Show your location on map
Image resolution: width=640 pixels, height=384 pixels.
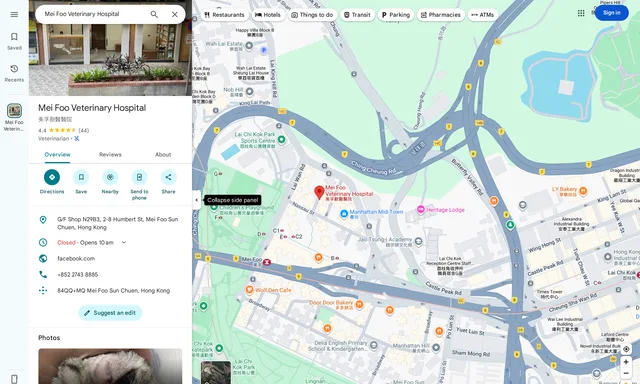point(626,349)
